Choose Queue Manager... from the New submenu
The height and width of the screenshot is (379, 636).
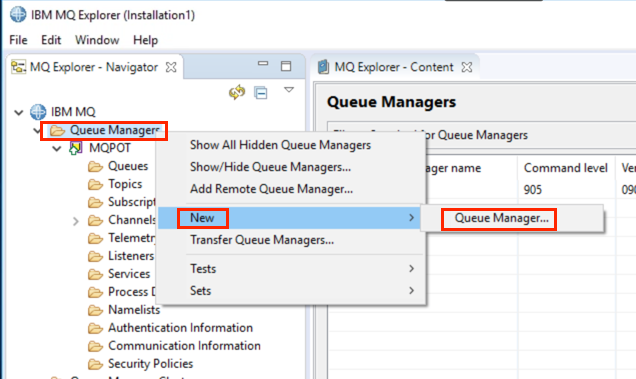point(501,218)
